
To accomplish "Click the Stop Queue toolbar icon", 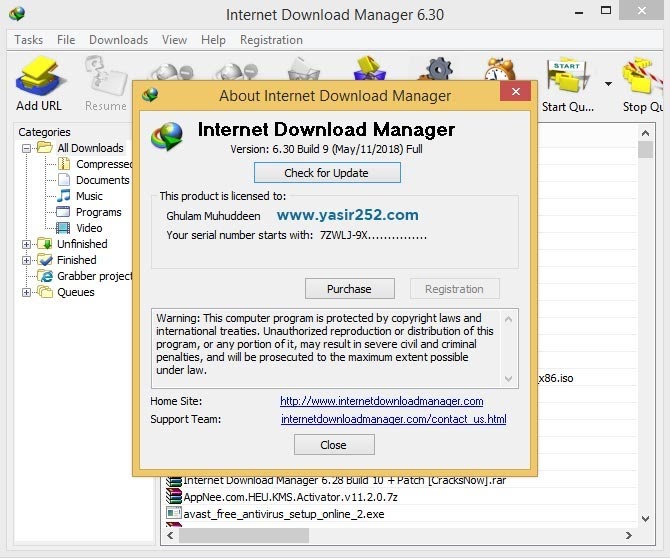I will point(643,77).
